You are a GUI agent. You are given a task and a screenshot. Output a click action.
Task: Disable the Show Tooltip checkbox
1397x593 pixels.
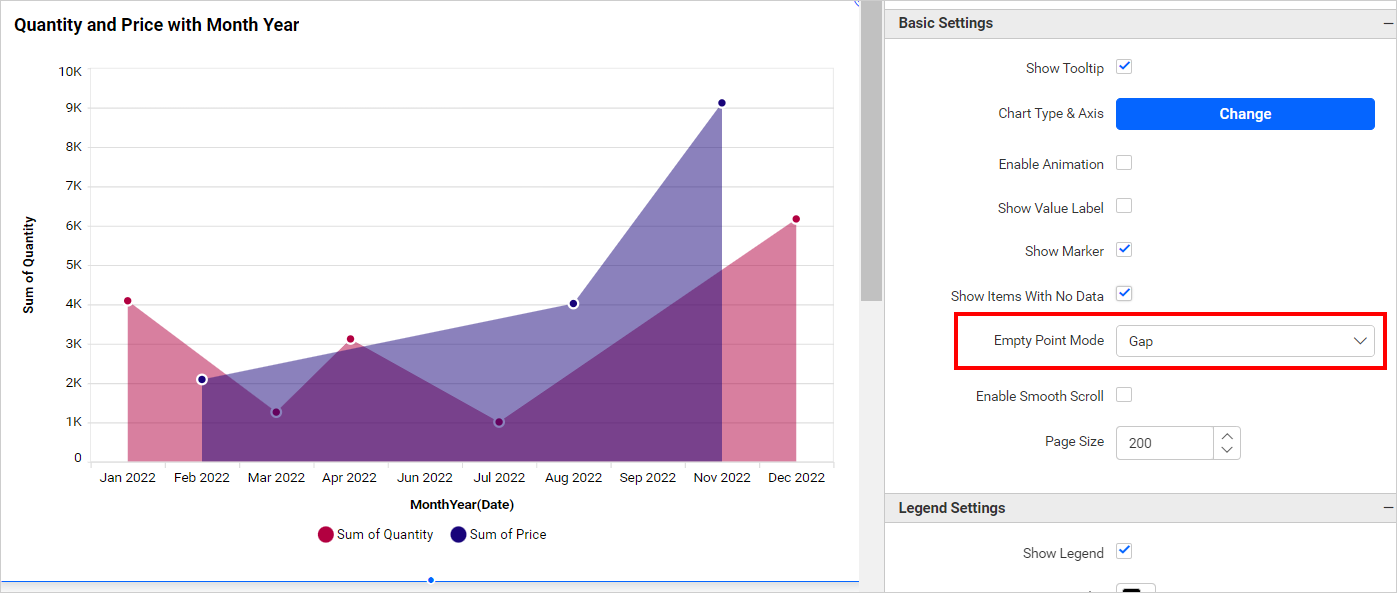click(x=1124, y=67)
